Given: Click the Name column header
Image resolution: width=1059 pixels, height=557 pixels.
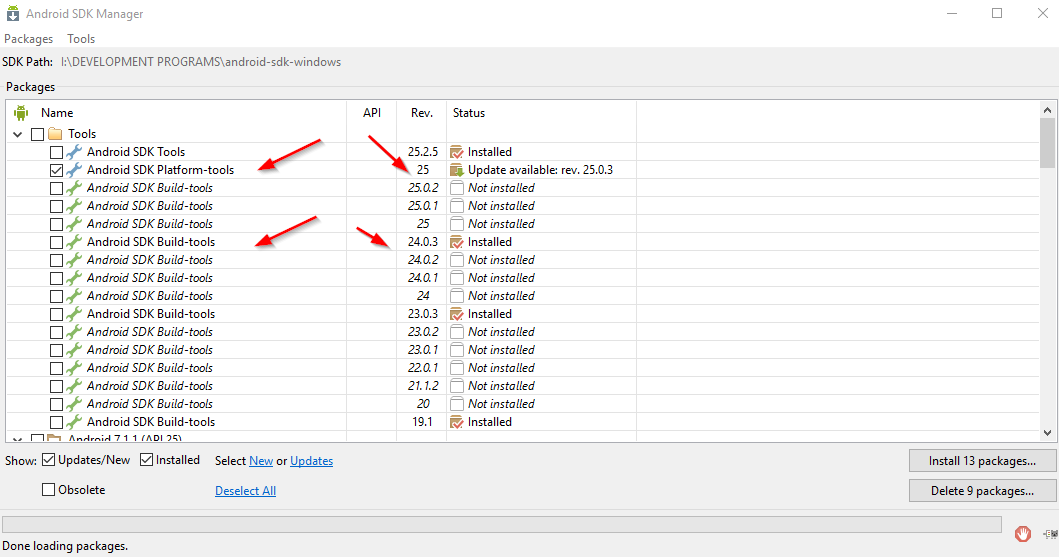Looking at the screenshot, I should (57, 113).
